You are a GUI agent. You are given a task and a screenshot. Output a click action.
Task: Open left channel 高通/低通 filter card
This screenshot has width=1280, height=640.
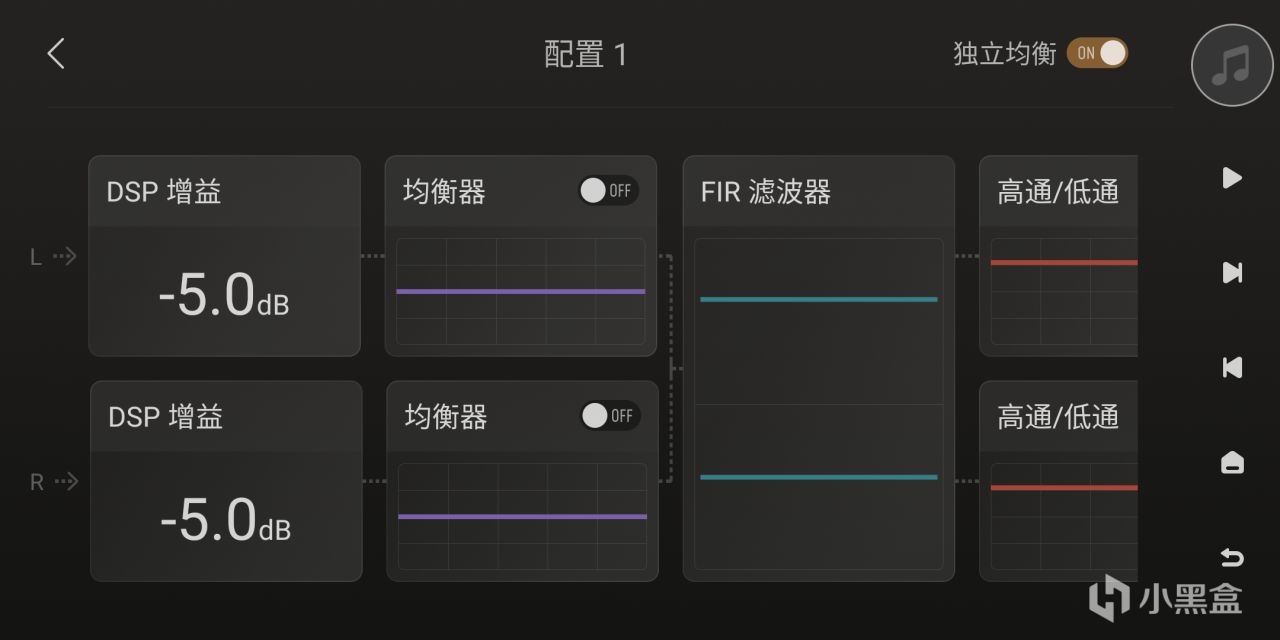point(1058,191)
